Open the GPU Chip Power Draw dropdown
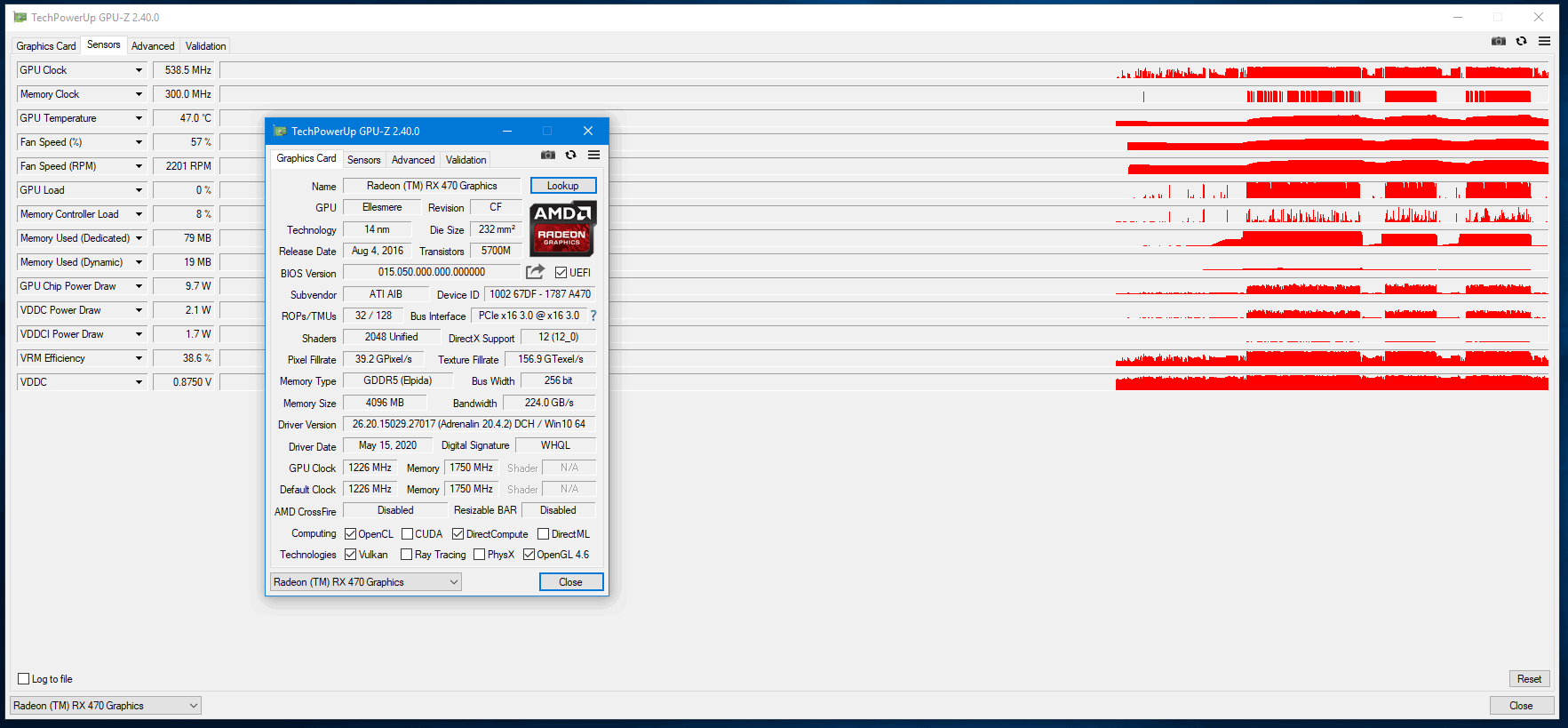The height and width of the screenshot is (728, 1568). tap(139, 286)
